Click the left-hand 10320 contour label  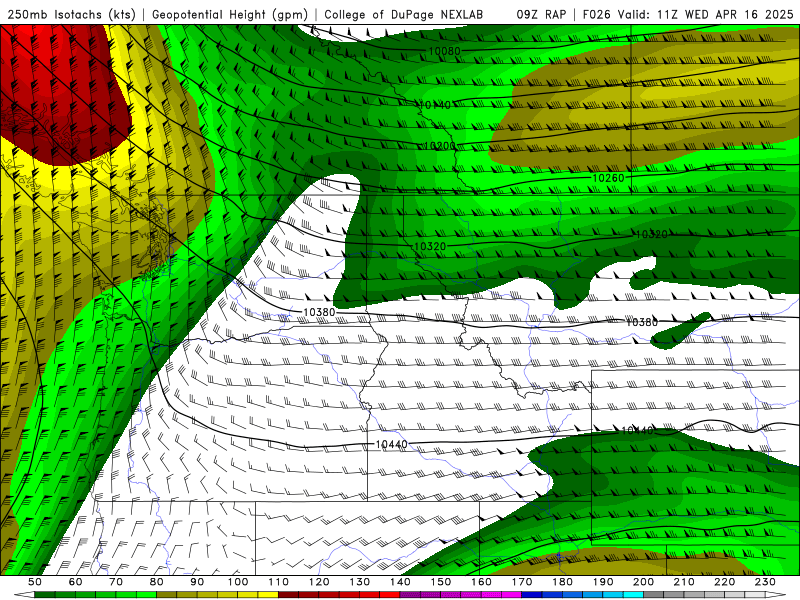(430, 246)
